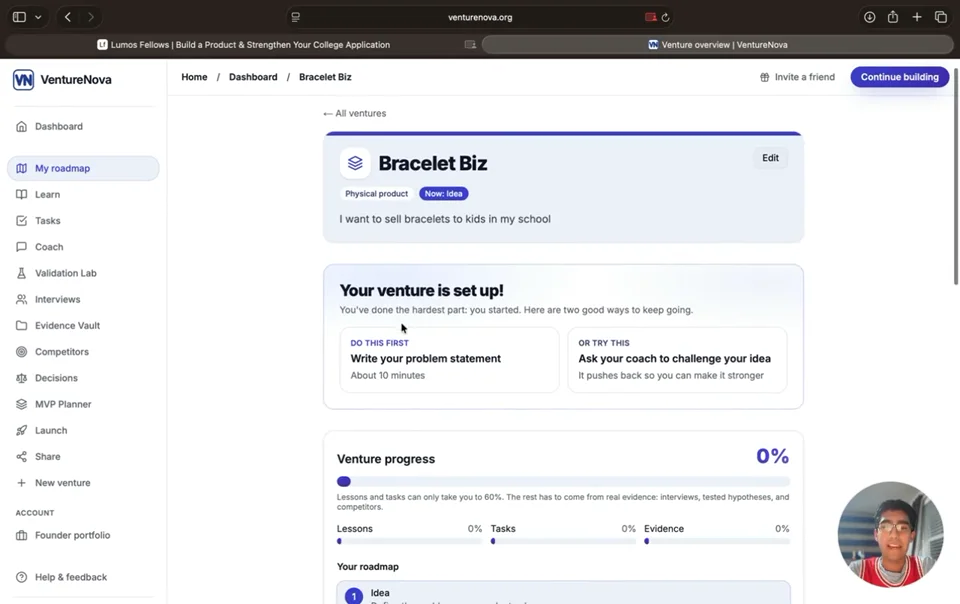Click the venture description text
Image resolution: width=960 pixels, height=604 pixels.
click(445, 219)
